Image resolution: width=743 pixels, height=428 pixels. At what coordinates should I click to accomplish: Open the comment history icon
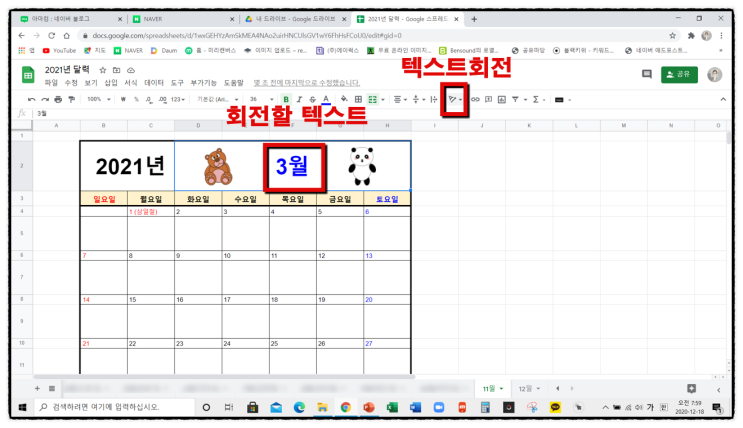[x=647, y=74]
